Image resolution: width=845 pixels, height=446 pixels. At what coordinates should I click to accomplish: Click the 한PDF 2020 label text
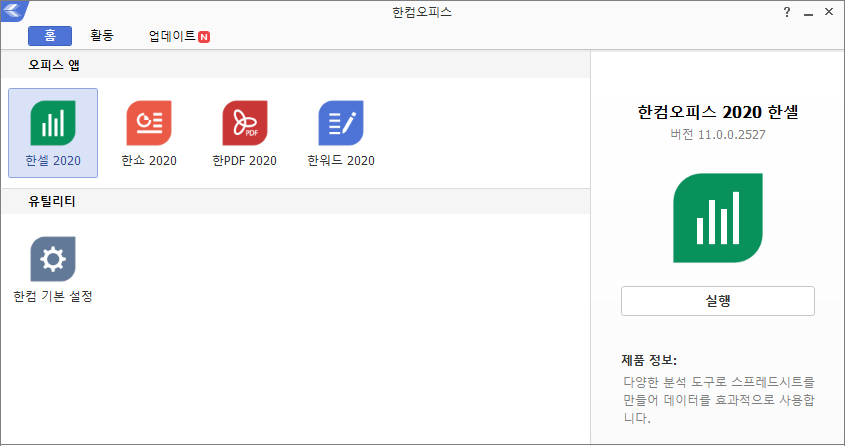pos(245,161)
